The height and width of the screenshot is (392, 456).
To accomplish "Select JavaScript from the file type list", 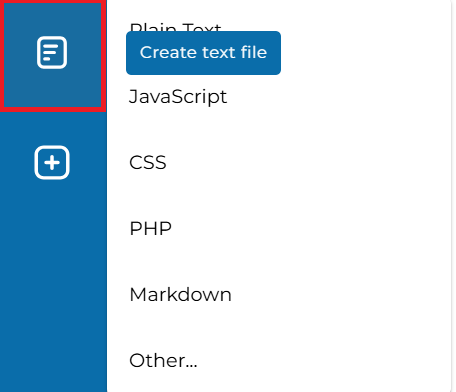I will (178, 97).
